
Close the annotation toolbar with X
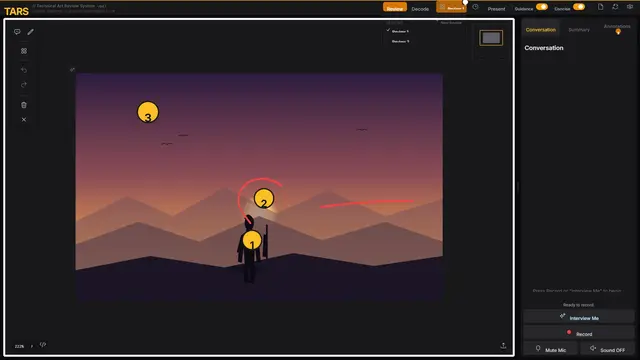coord(24,120)
